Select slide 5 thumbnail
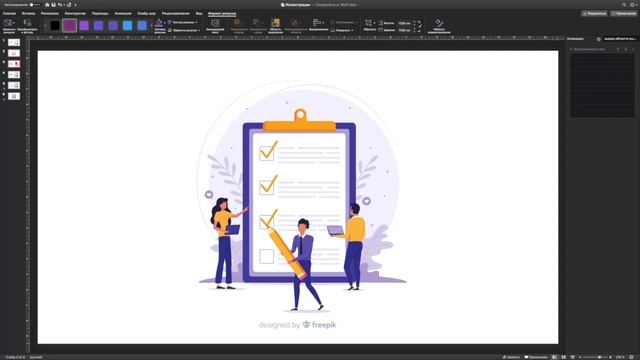The image size is (640, 360). (x=14, y=85)
